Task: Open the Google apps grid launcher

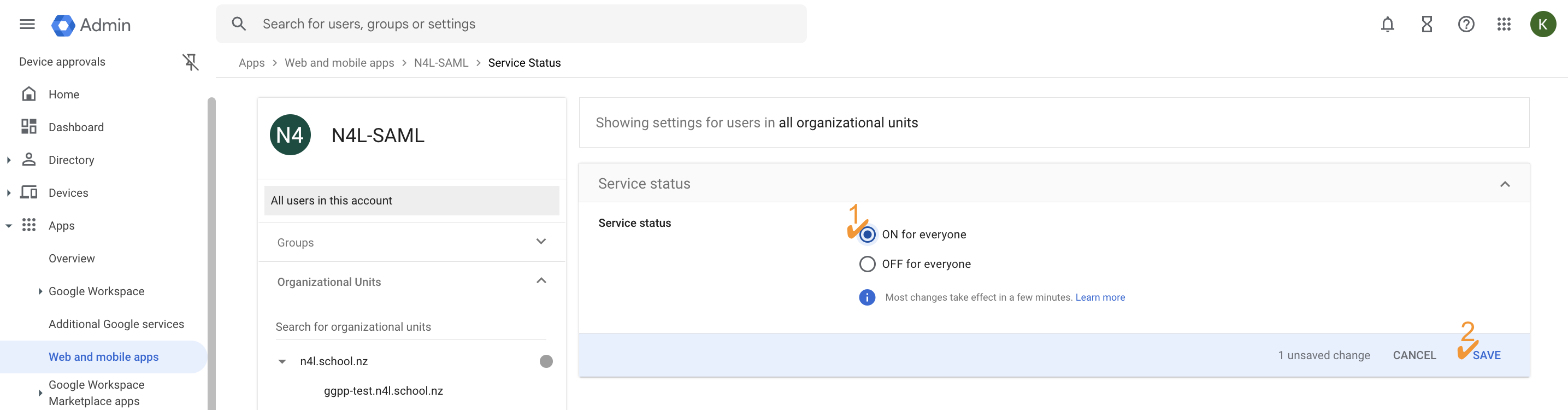Action: (1504, 25)
